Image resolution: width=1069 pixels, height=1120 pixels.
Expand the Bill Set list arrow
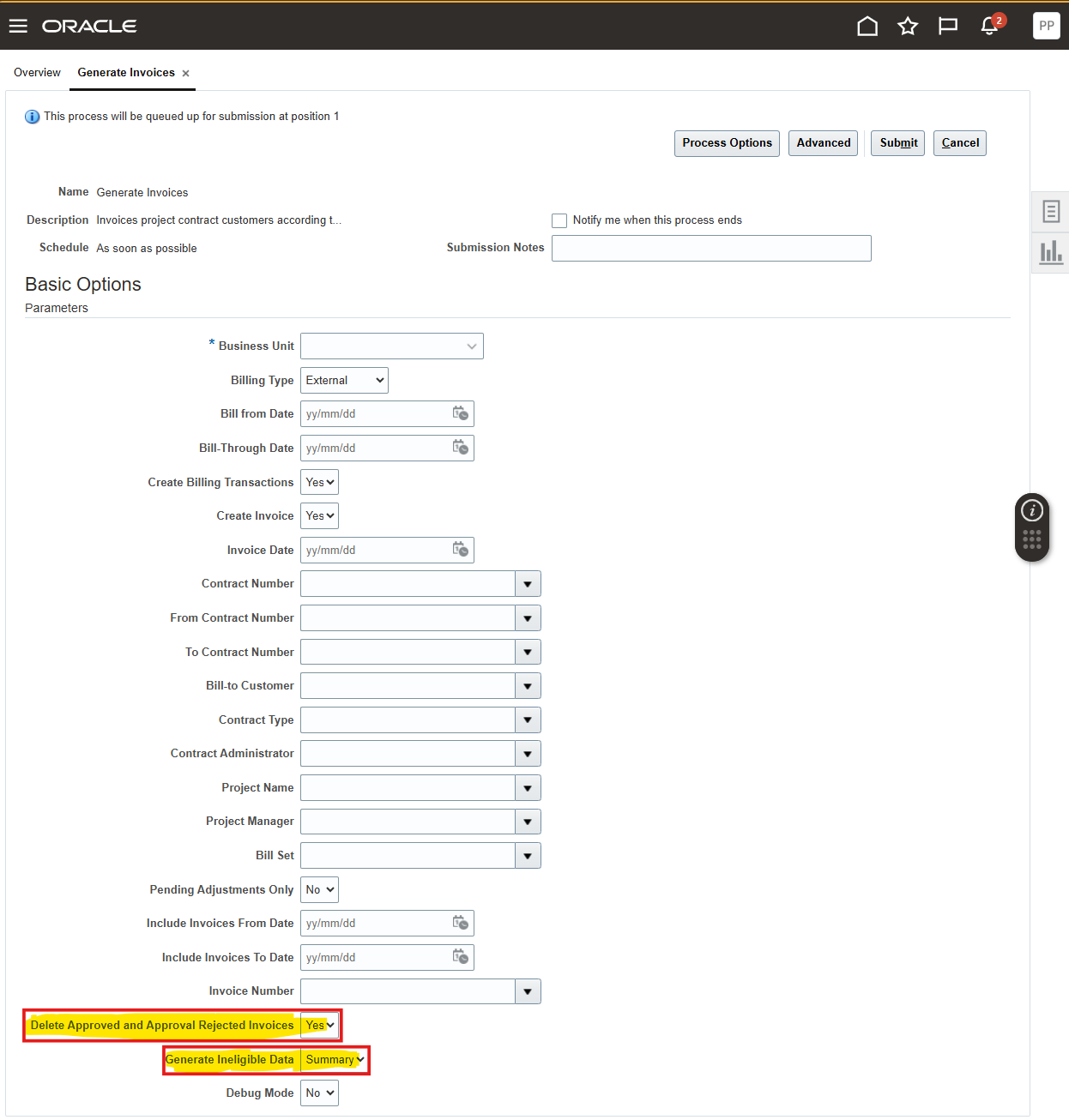point(528,856)
